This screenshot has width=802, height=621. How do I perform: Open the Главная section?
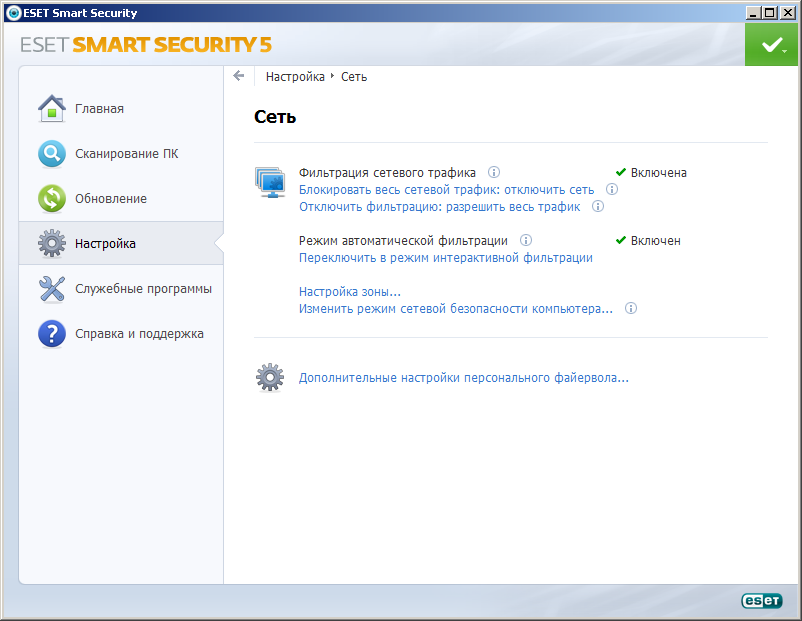tap(99, 108)
